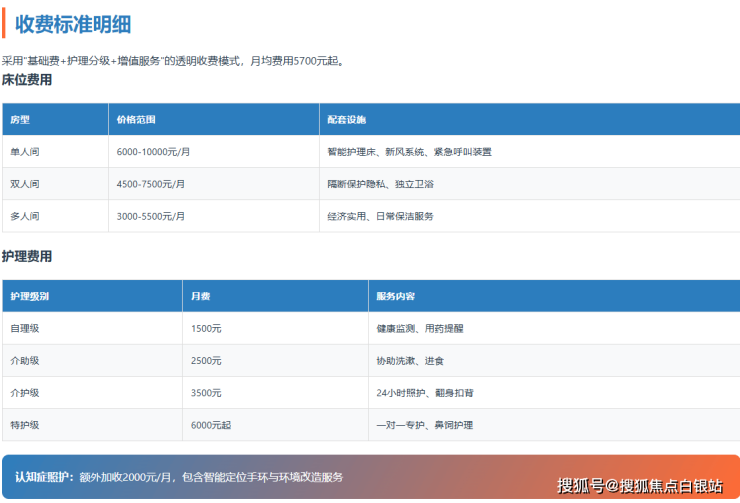
Task: Click the 配套设施 column header
Action: click(x=346, y=120)
